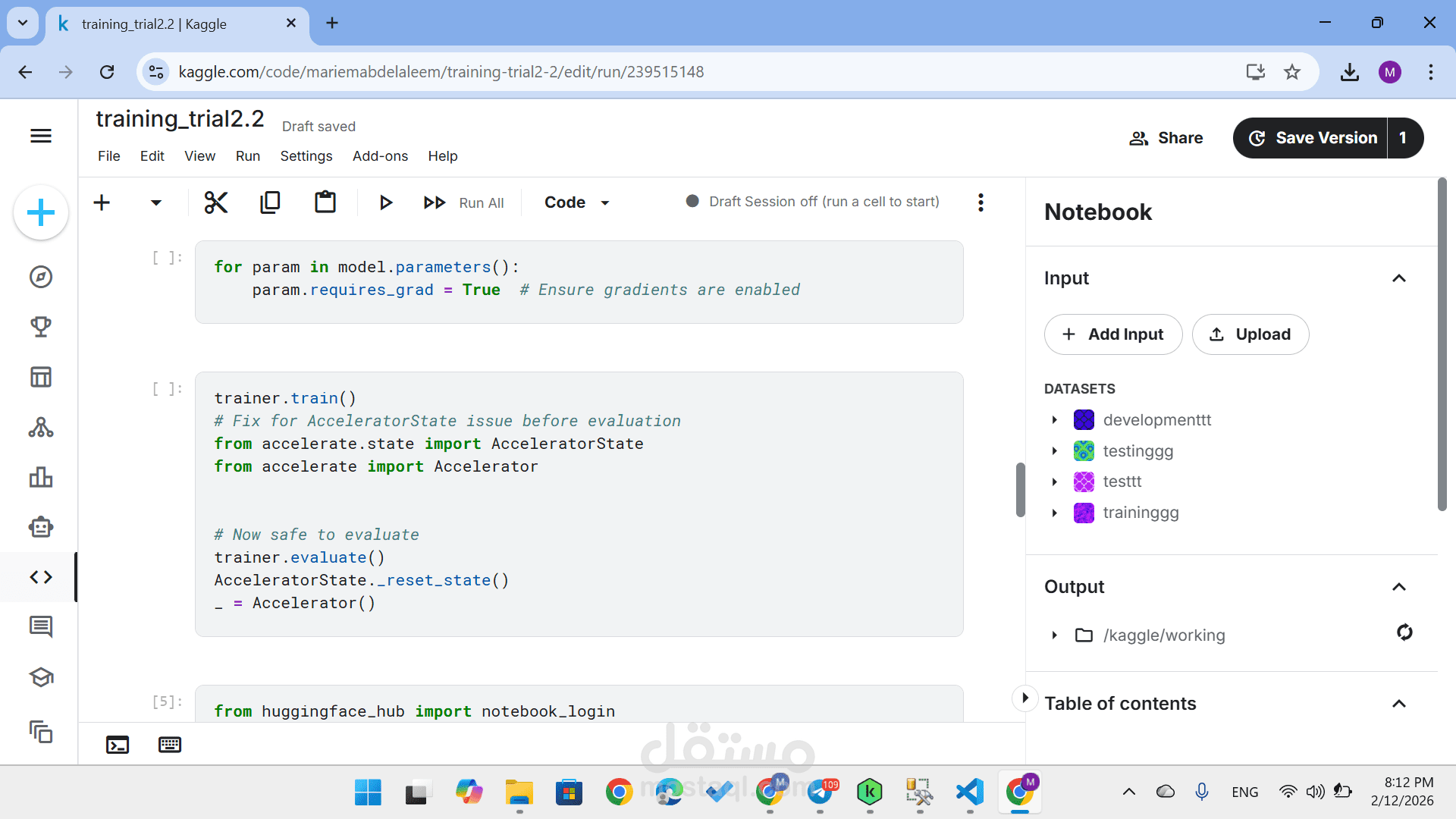Screen dimensions: 1456x819
Task: Expand the traininggg dataset tree
Action: coord(1055,513)
